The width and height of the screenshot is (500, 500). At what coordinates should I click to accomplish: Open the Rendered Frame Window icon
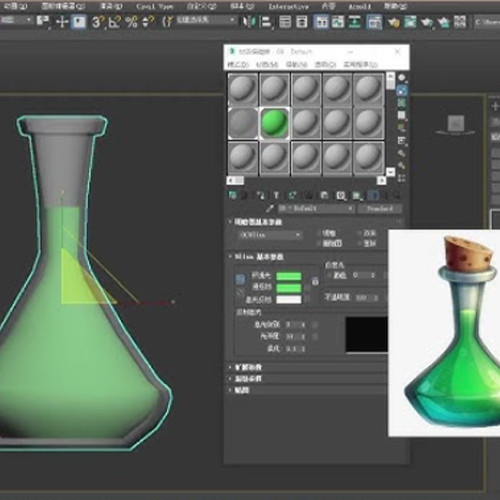(x=410, y=22)
